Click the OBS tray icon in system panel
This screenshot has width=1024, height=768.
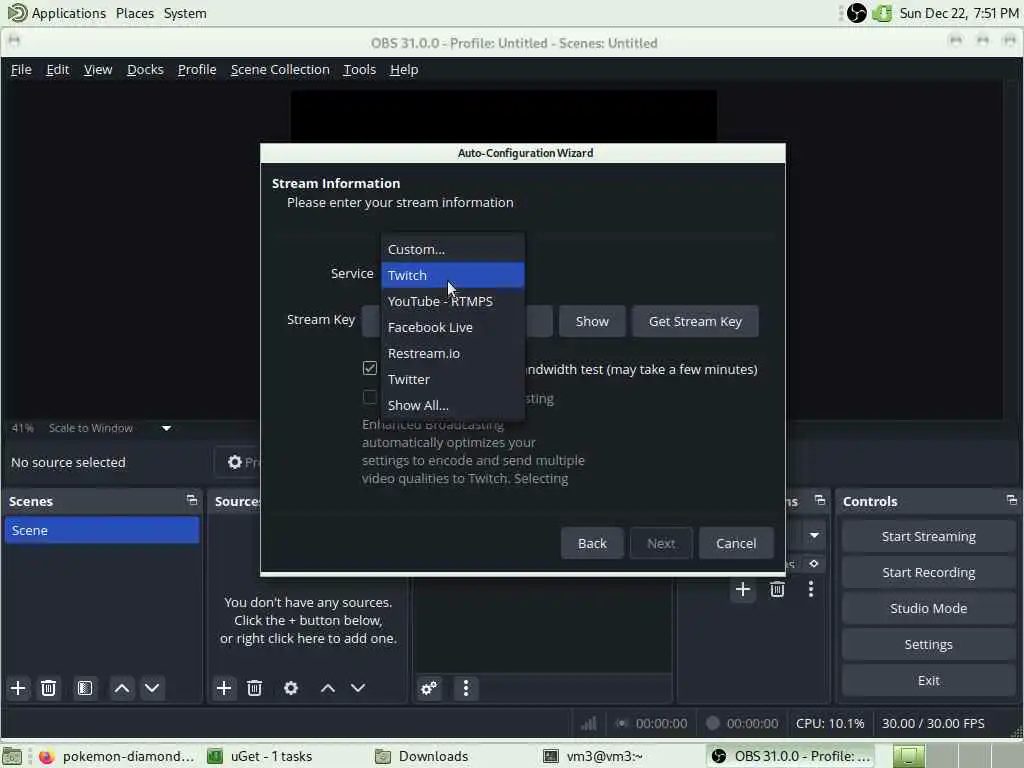pyautogui.click(x=857, y=12)
